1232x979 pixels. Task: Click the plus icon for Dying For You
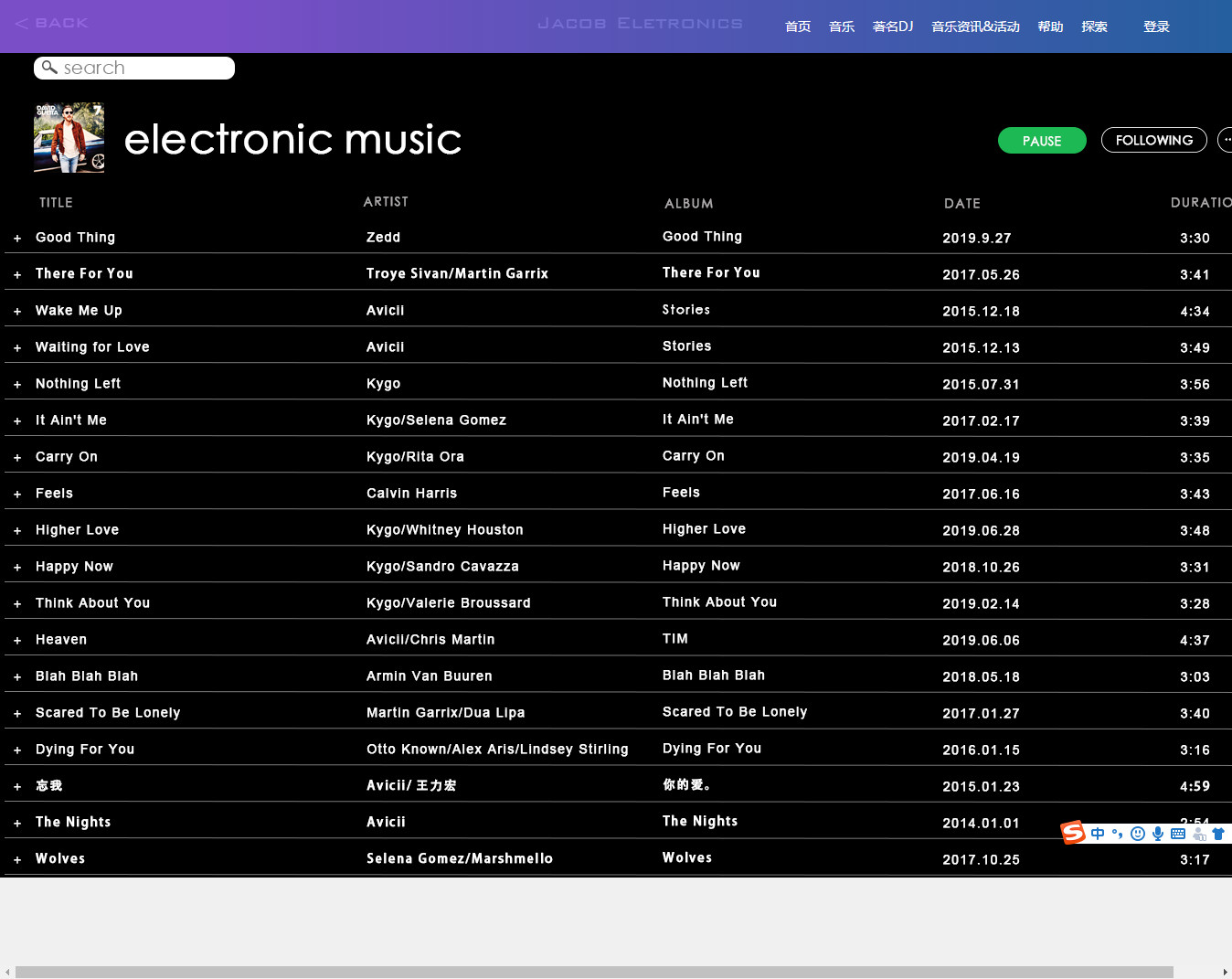coord(17,750)
